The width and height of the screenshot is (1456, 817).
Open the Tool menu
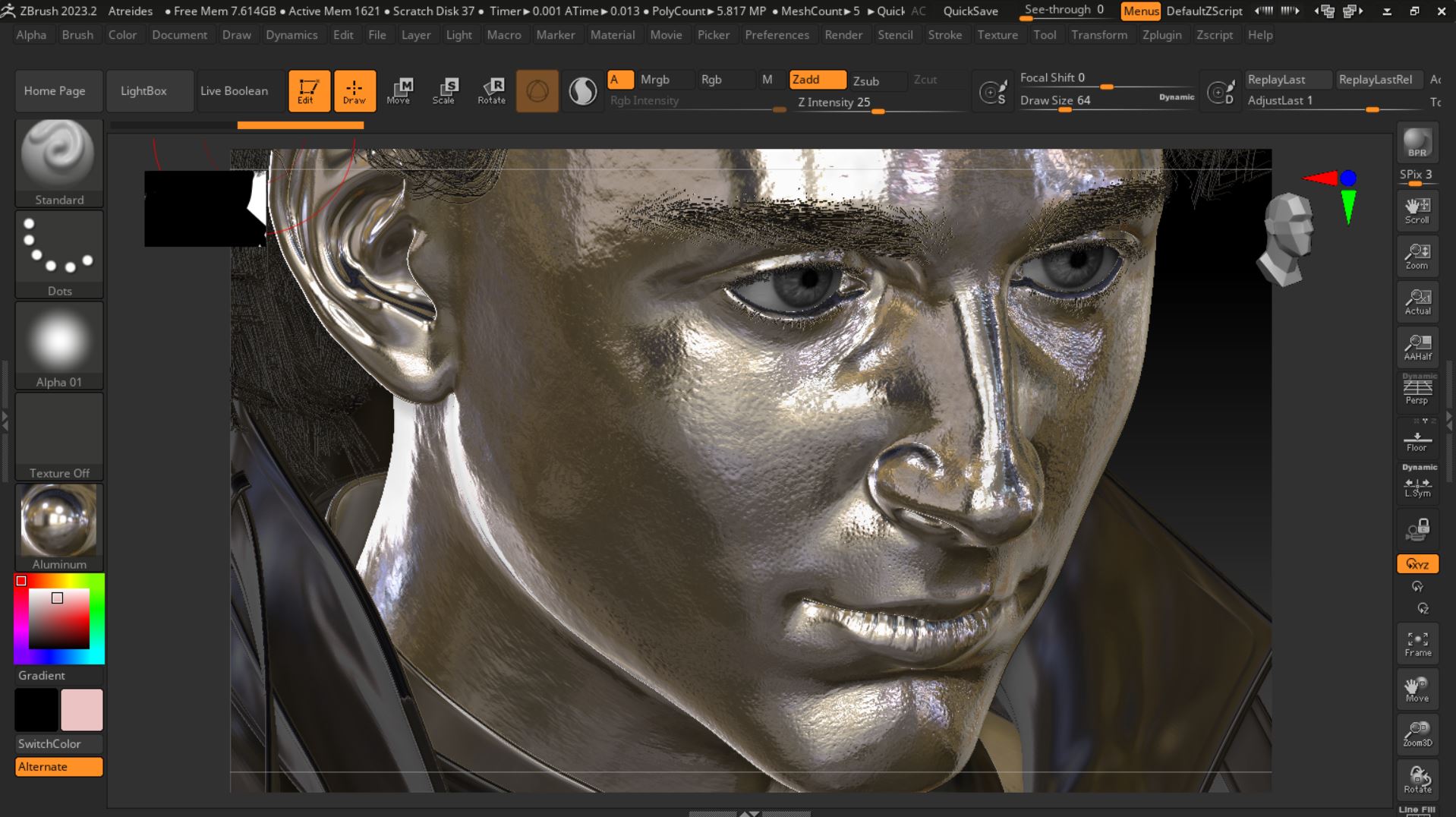point(1045,35)
